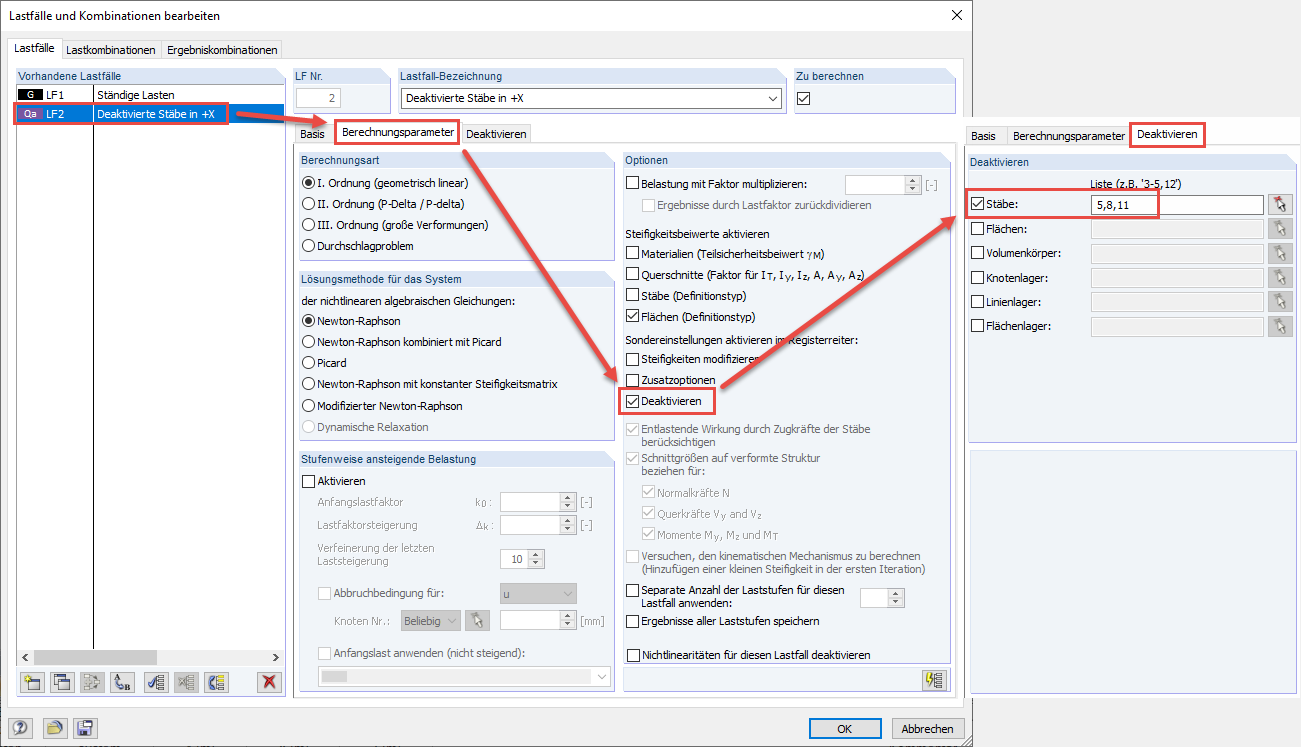Switch to the Lastkombinationen tab
This screenshot has height=747, width=1301.
pyautogui.click(x=110, y=48)
